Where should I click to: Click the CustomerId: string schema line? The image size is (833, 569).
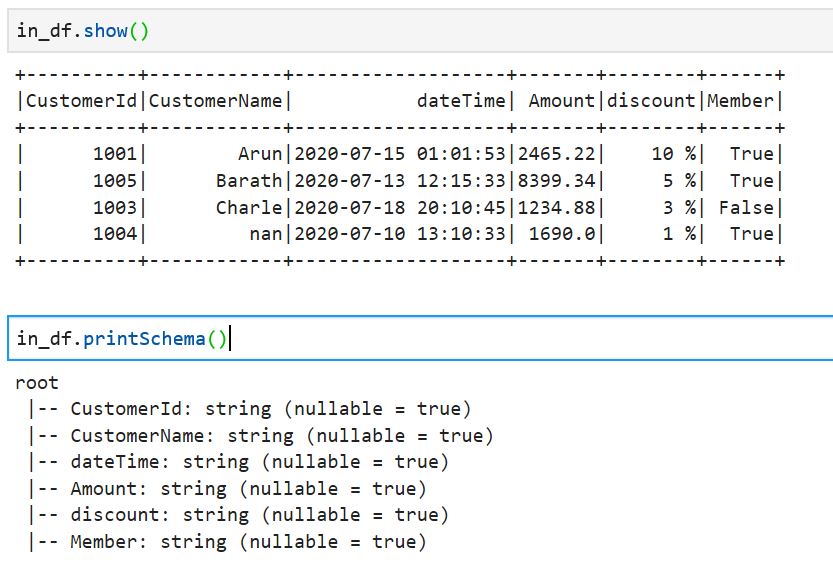(250, 409)
